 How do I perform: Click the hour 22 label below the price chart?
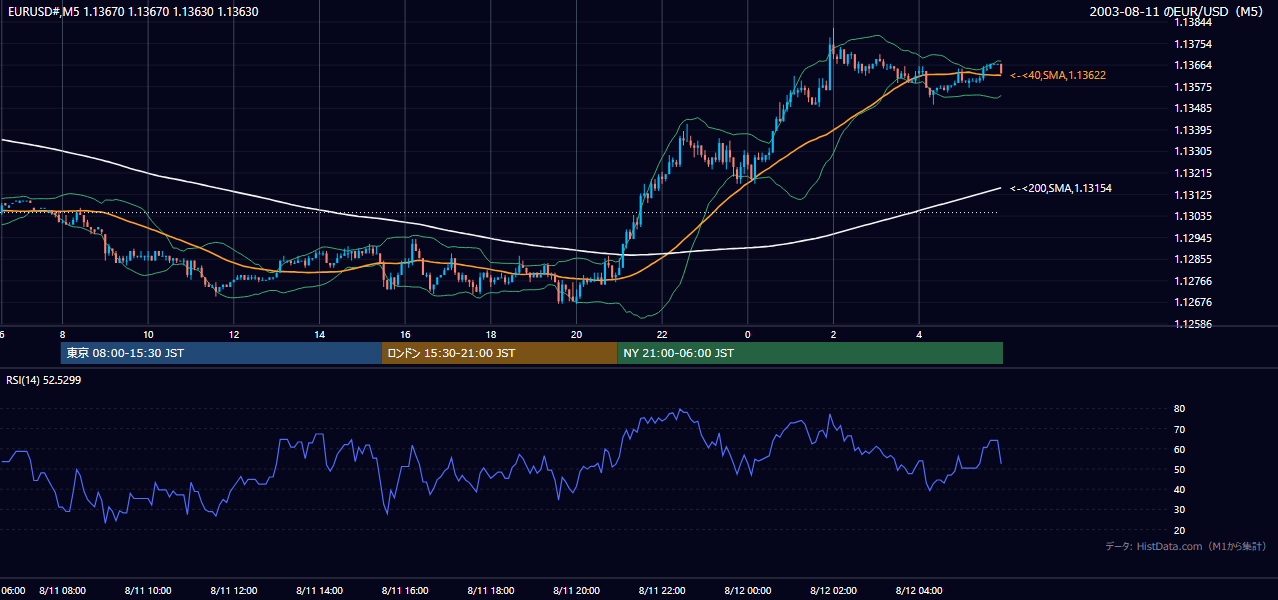[661, 334]
